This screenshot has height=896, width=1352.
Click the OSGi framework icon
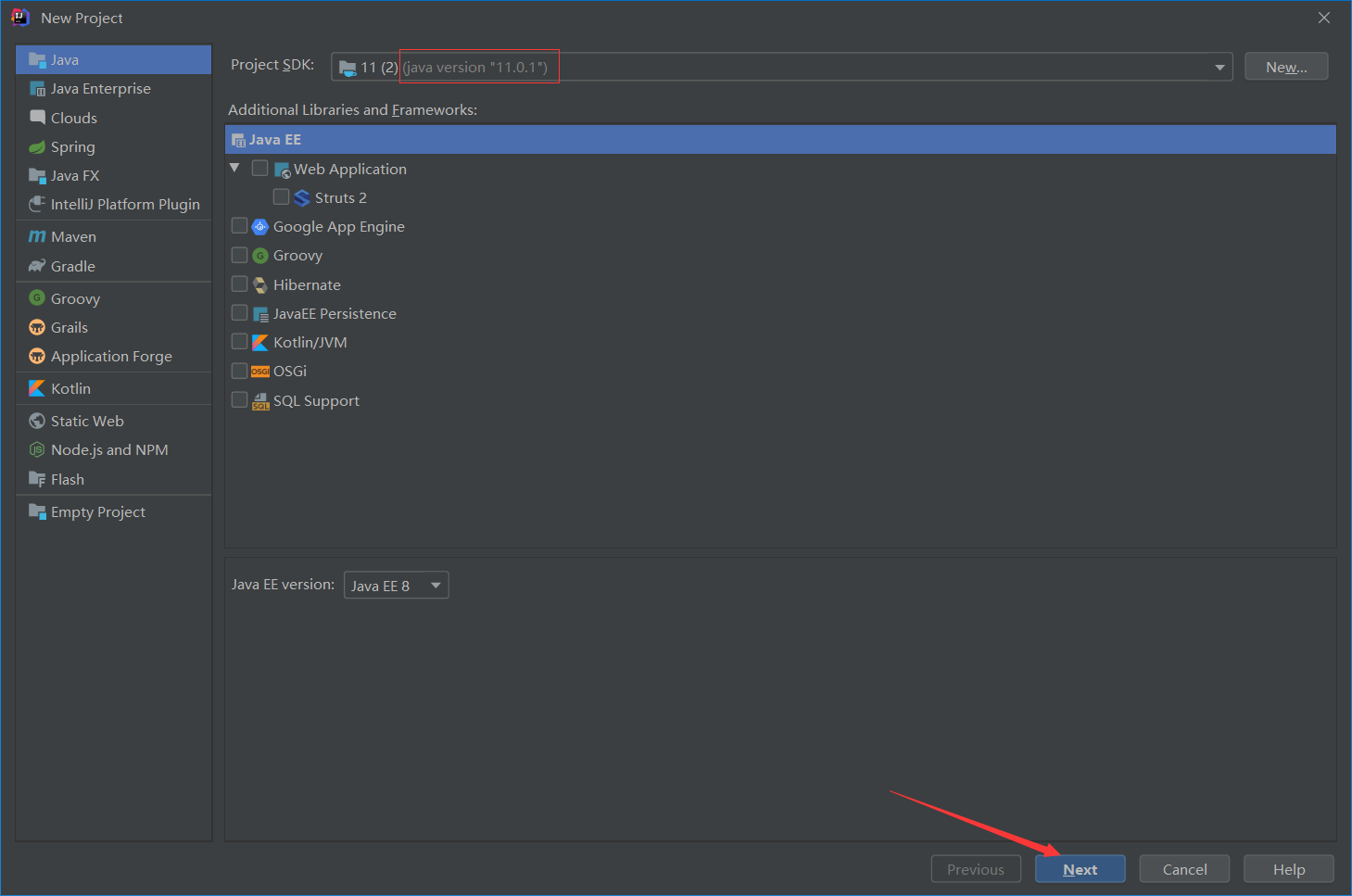(x=260, y=372)
